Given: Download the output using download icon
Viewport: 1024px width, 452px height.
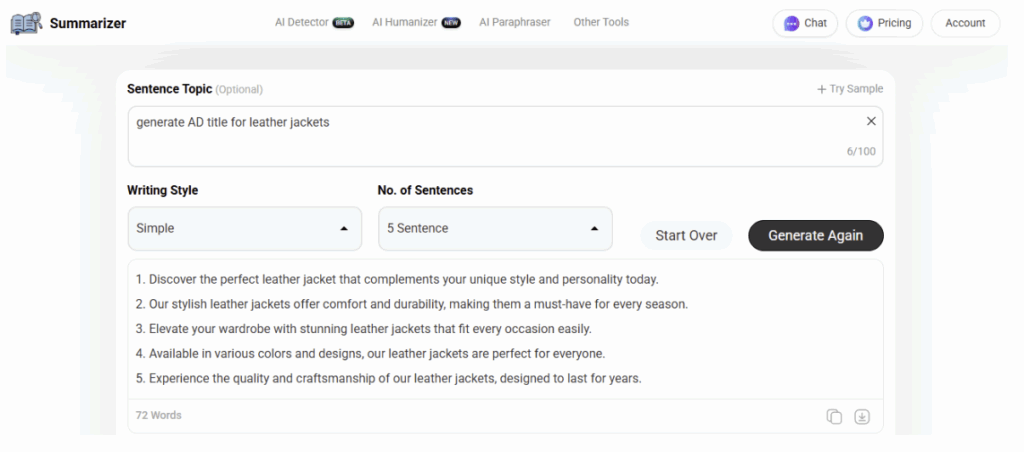Looking at the screenshot, I should [862, 416].
